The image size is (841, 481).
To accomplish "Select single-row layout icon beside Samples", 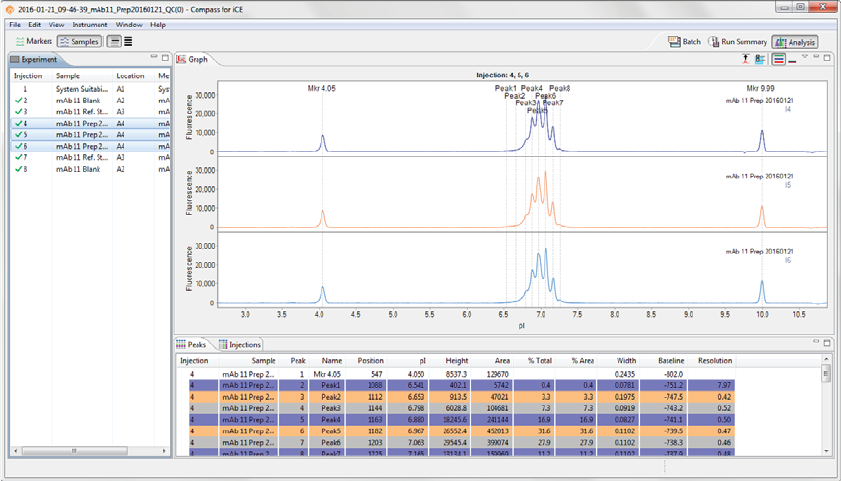I will (x=114, y=42).
